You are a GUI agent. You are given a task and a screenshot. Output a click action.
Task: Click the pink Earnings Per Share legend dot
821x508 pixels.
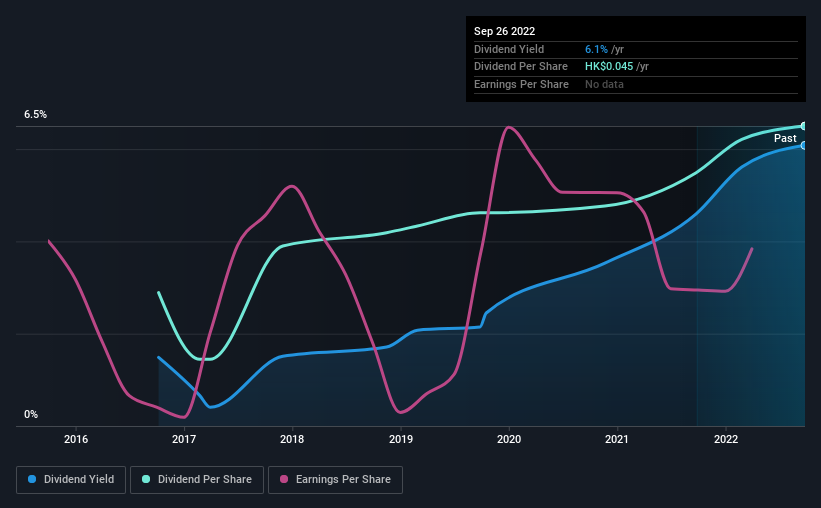[286, 479]
